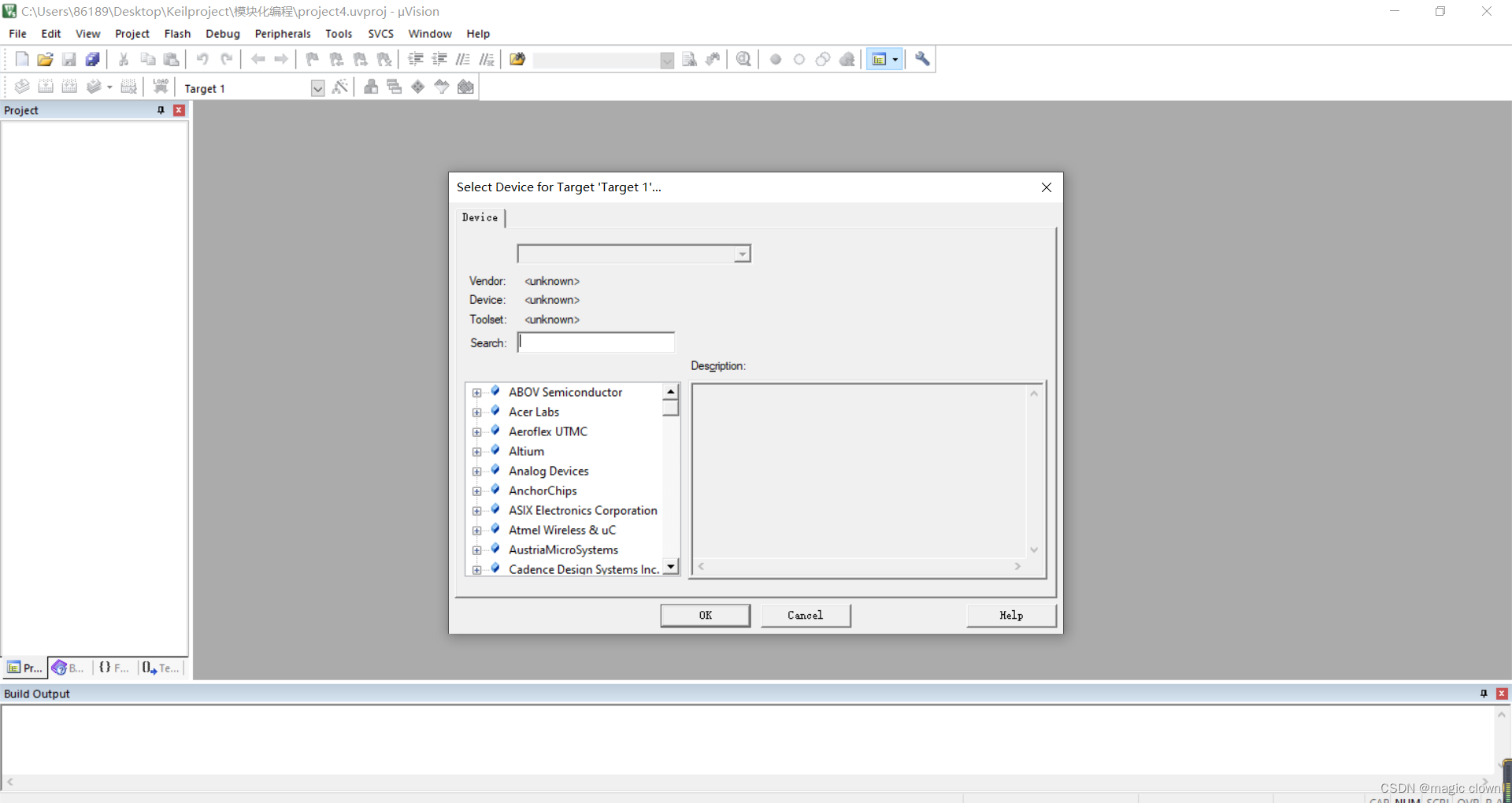Expand the Aeroflex UTMC vendor node
The height and width of the screenshot is (803, 1512).
(476, 432)
